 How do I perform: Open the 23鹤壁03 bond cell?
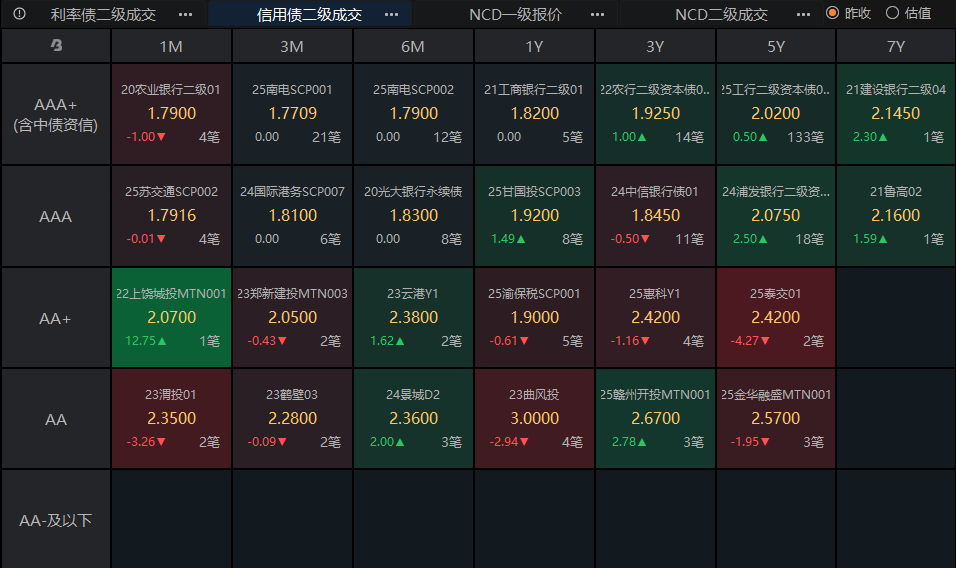pyautogui.click(x=292, y=419)
